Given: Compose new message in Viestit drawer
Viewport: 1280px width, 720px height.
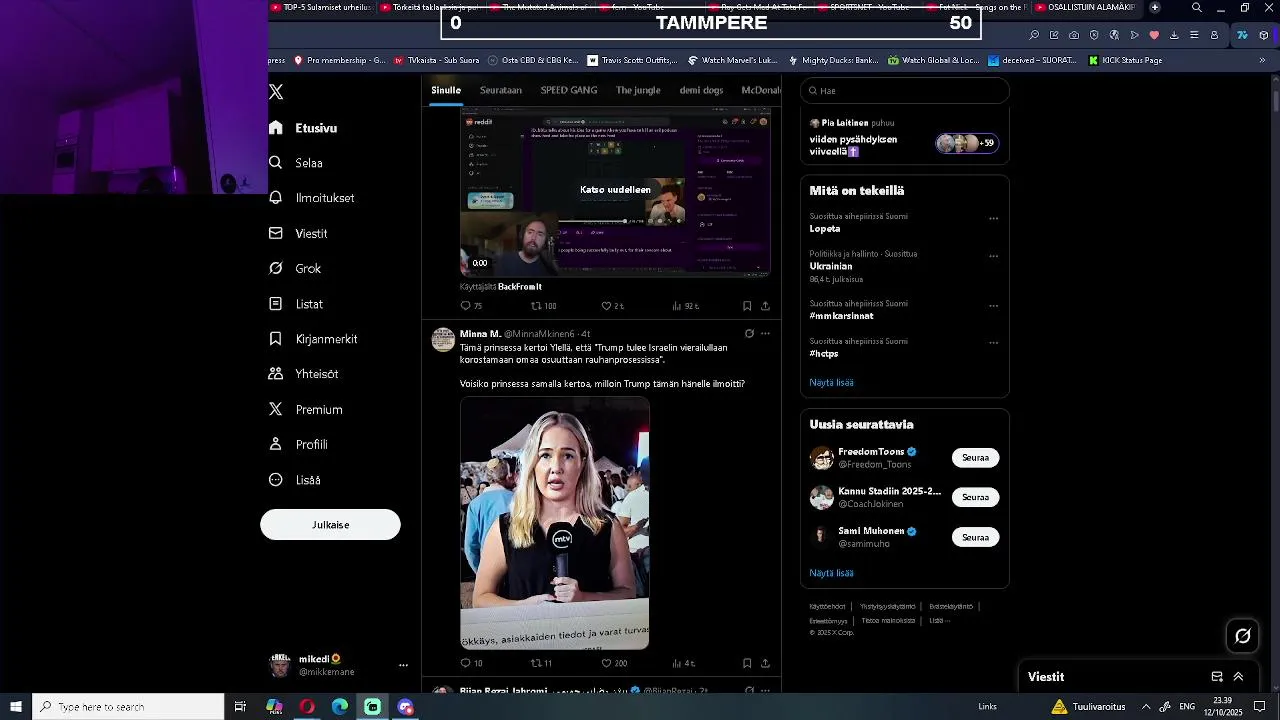Looking at the screenshot, I should coord(1217,677).
